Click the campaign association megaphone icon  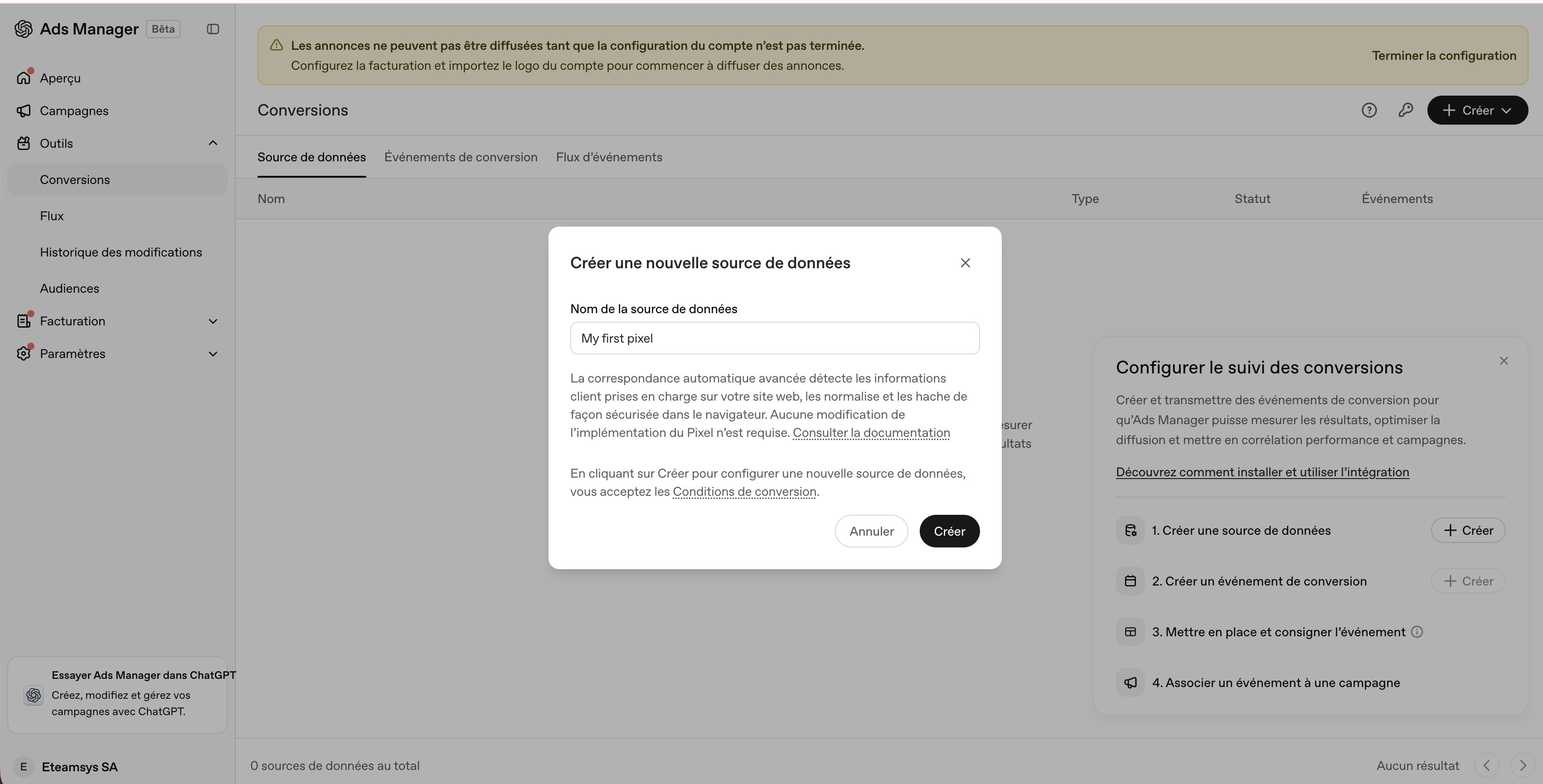1131,683
